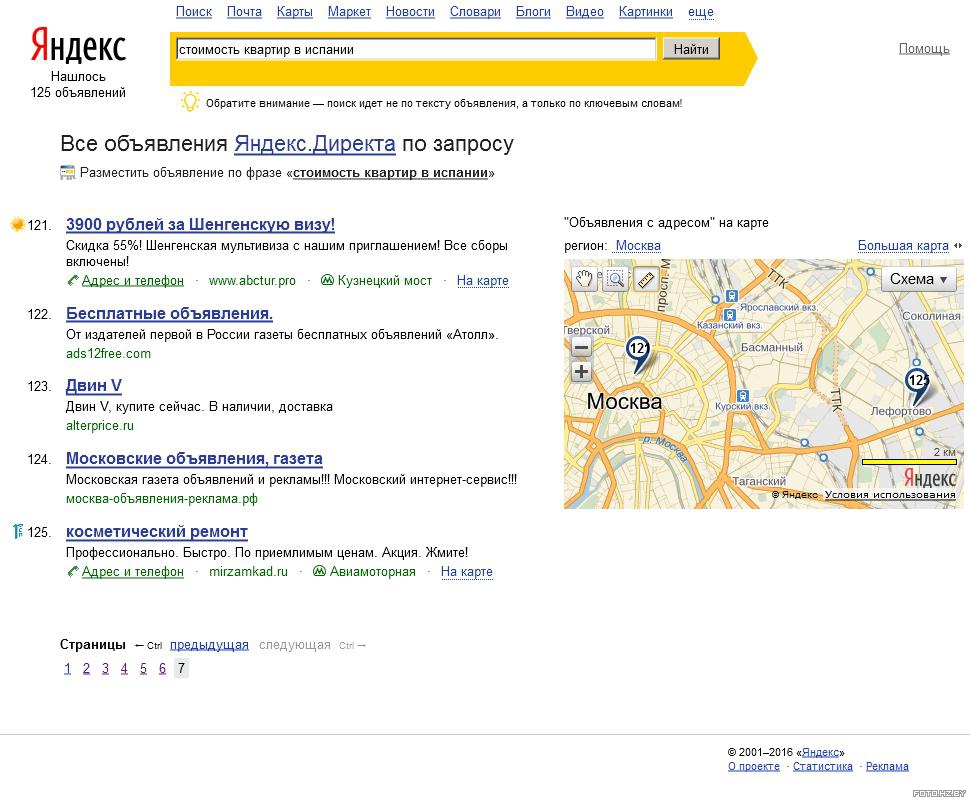Viewport: 970px width, 801px height.
Task: Open the Поиск service tab
Action: pyautogui.click(x=194, y=12)
